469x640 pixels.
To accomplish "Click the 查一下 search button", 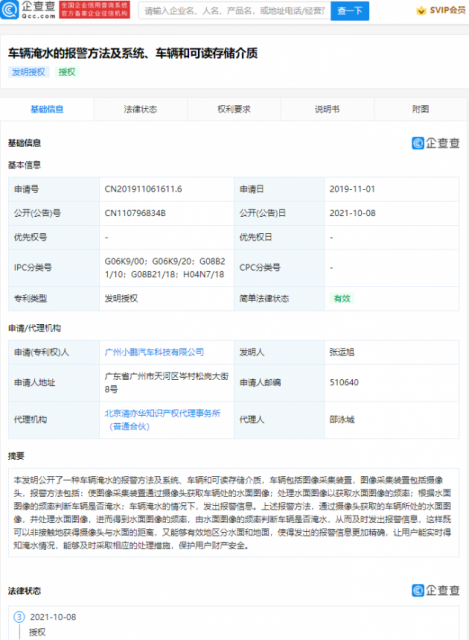I will tap(350, 11).
